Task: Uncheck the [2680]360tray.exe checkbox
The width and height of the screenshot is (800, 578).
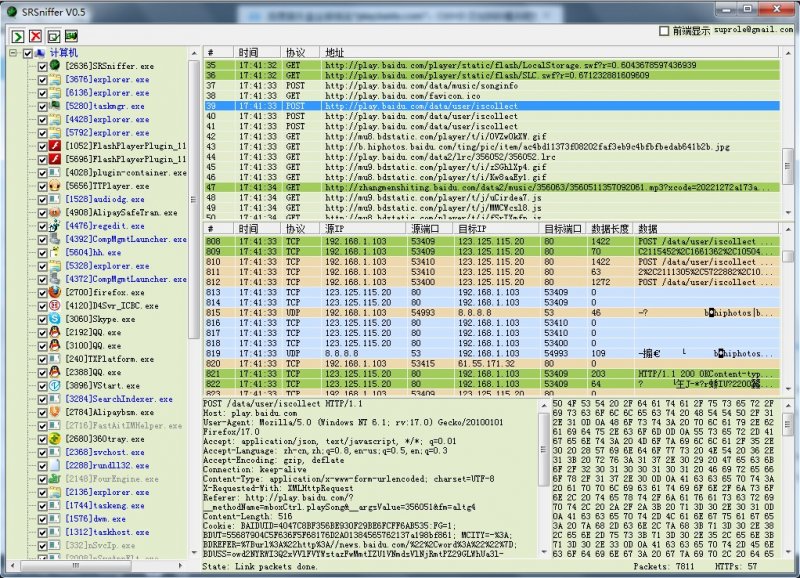Action: point(43,439)
